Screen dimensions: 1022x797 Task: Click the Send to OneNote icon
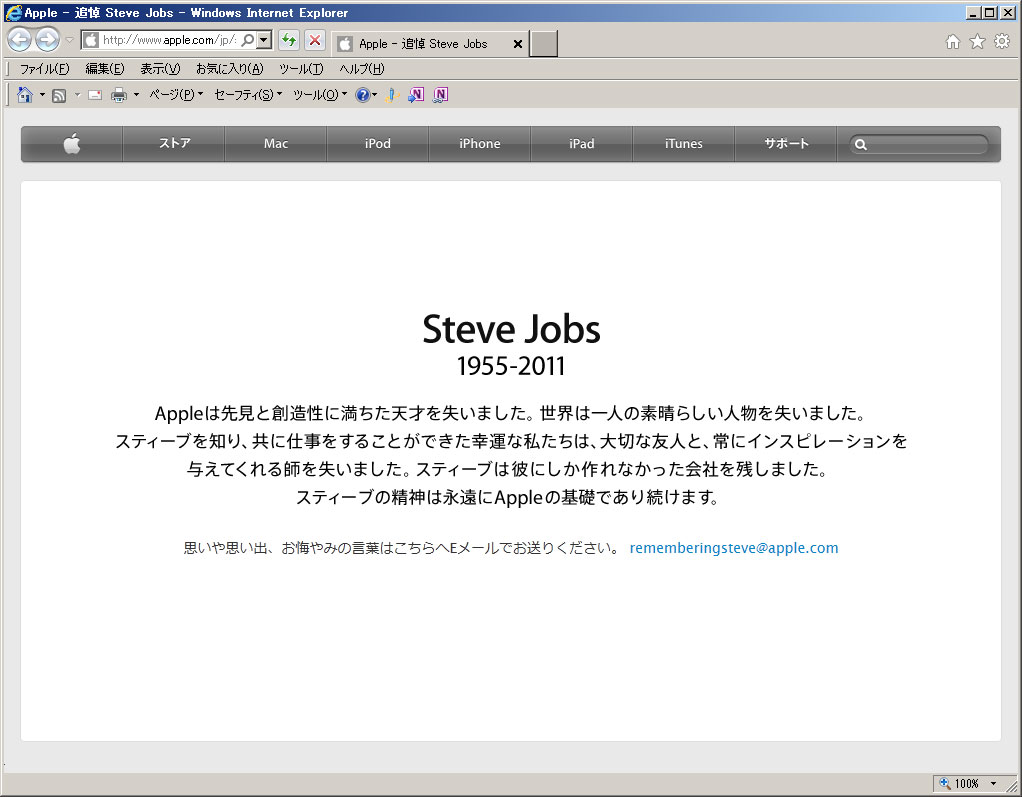pos(416,95)
